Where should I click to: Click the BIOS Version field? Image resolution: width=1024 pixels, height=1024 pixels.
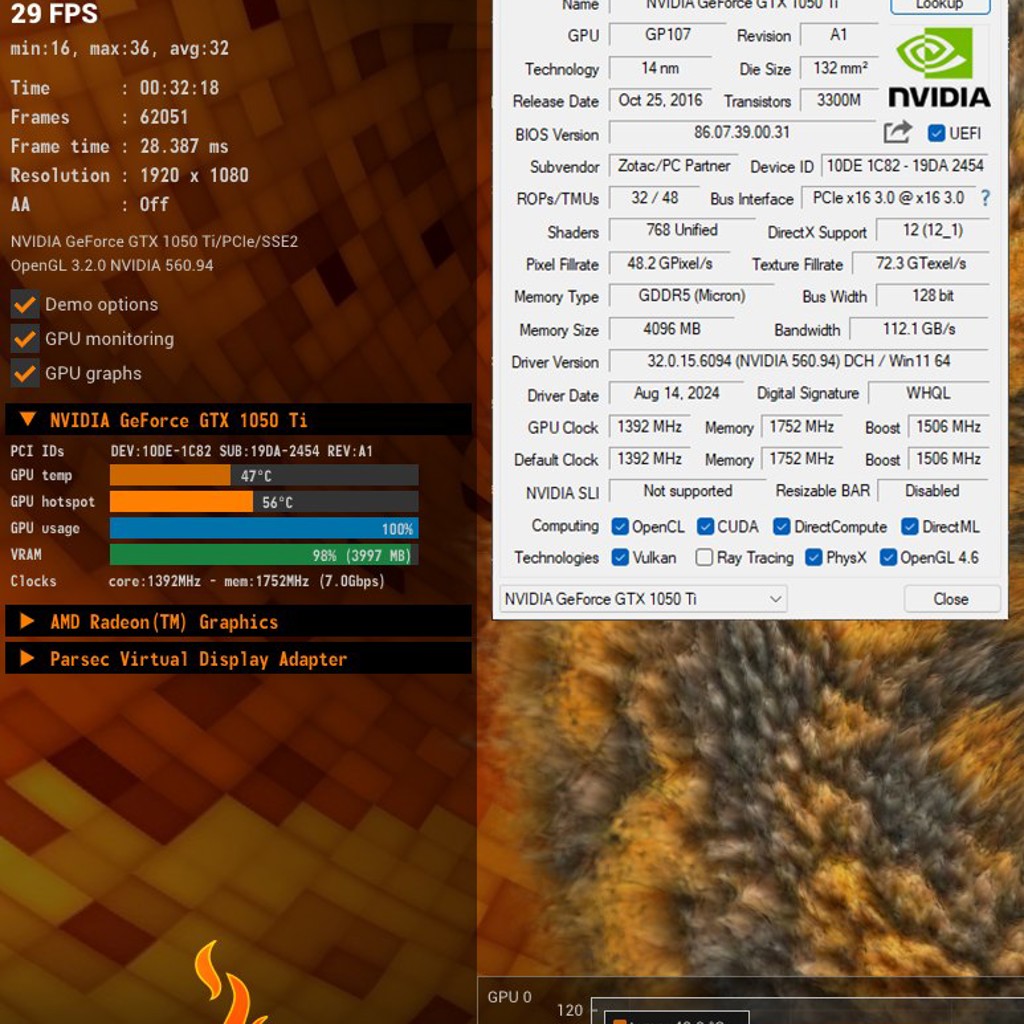742,133
